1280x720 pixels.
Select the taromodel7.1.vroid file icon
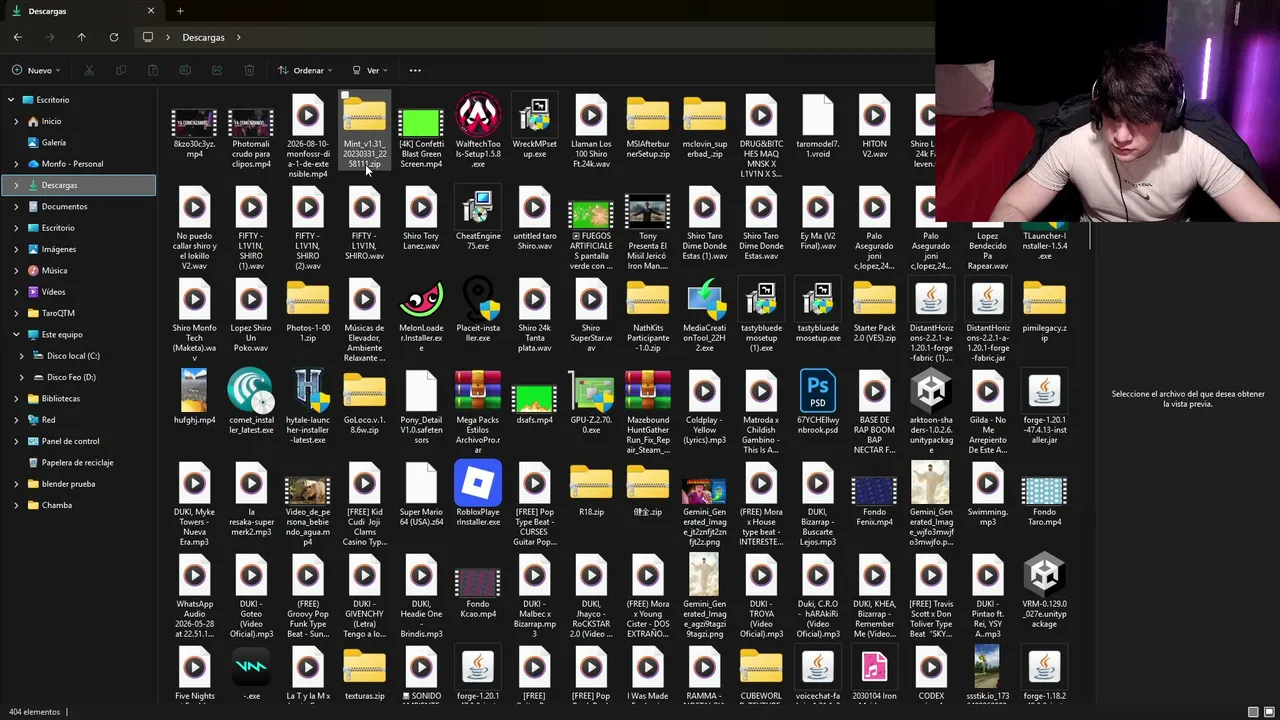(x=818, y=116)
